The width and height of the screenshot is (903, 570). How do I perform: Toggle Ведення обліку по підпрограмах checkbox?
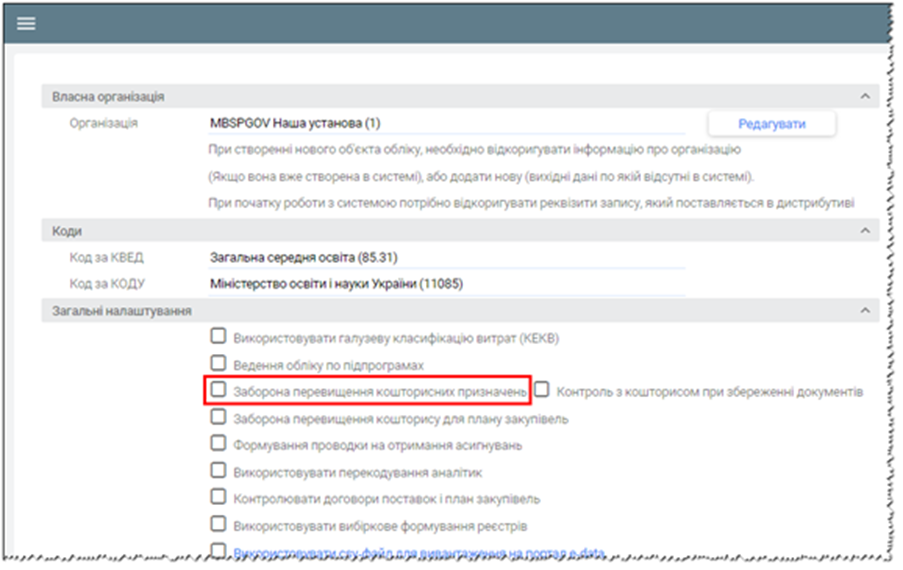click(218, 365)
